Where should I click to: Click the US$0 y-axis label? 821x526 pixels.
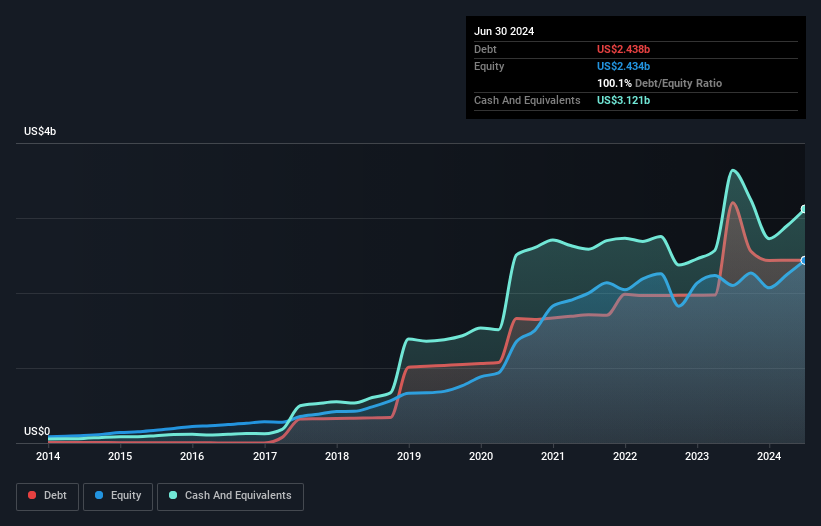coord(37,431)
